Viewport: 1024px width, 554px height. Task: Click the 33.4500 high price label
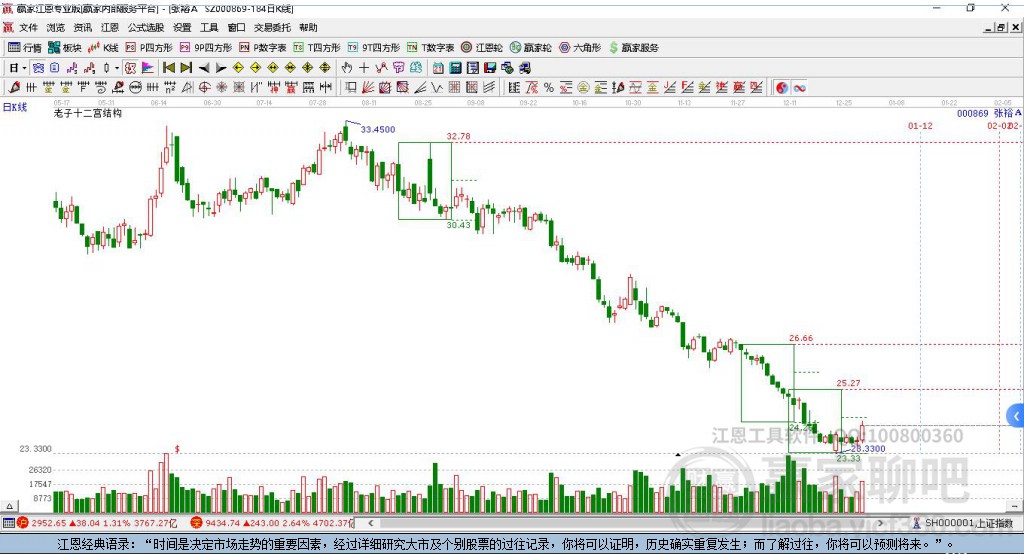[377, 129]
